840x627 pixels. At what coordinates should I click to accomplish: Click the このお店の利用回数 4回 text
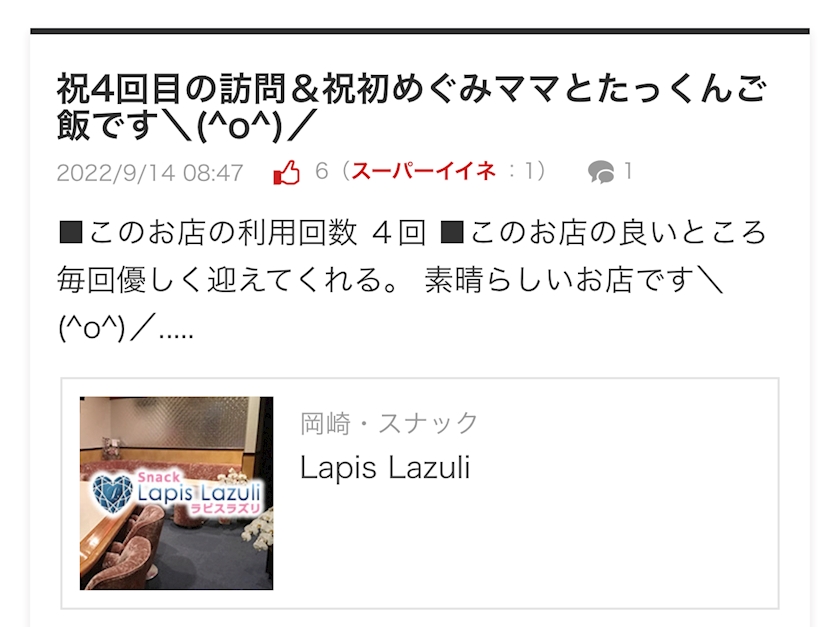[x=242, y=233]
